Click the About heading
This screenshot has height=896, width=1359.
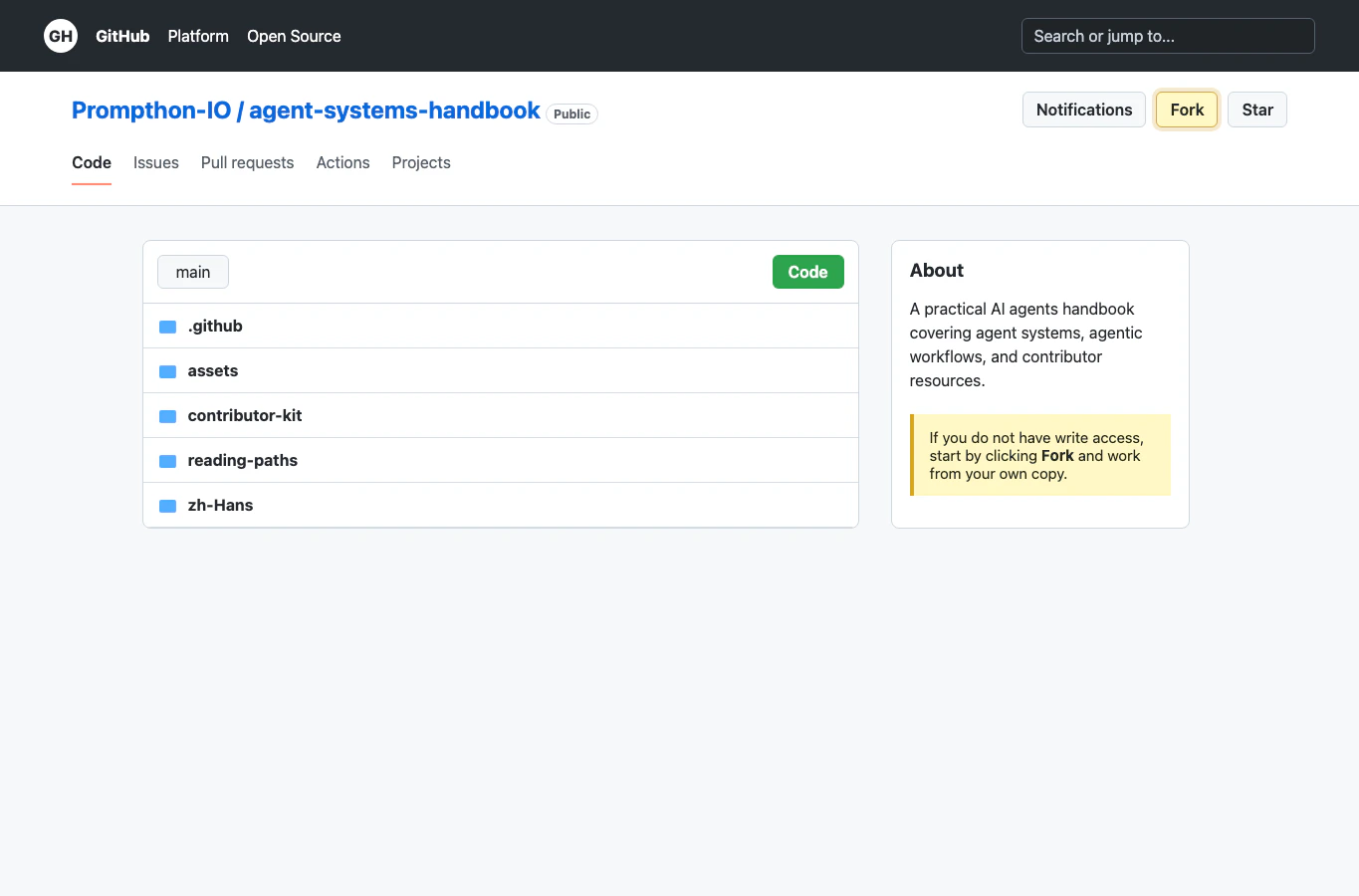937,271
